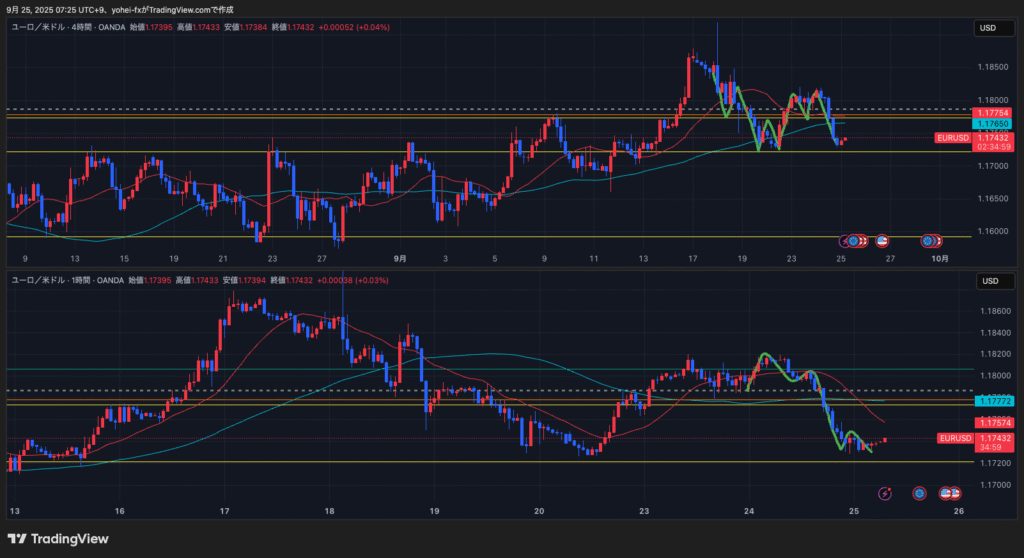Click date 18 on the lower time axis
This screenshot has height=558, width=1024.
pyautogui.click(x=329, y=511)
